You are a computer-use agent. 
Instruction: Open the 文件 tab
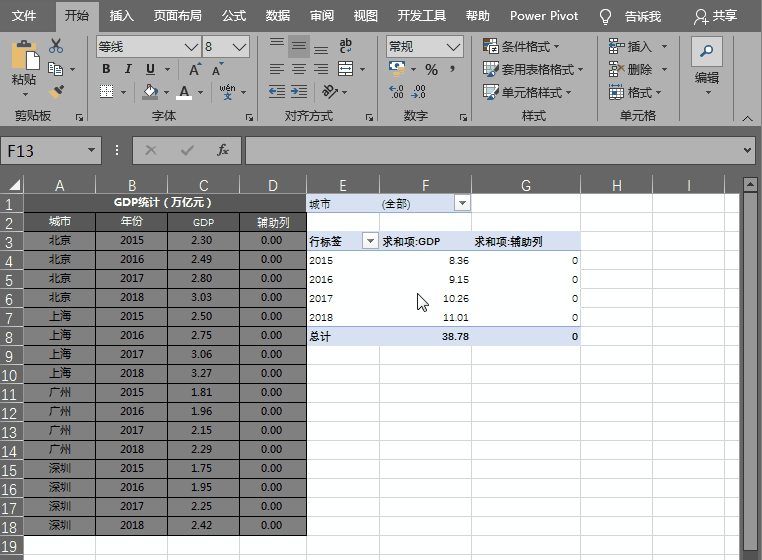pos(23,16)
